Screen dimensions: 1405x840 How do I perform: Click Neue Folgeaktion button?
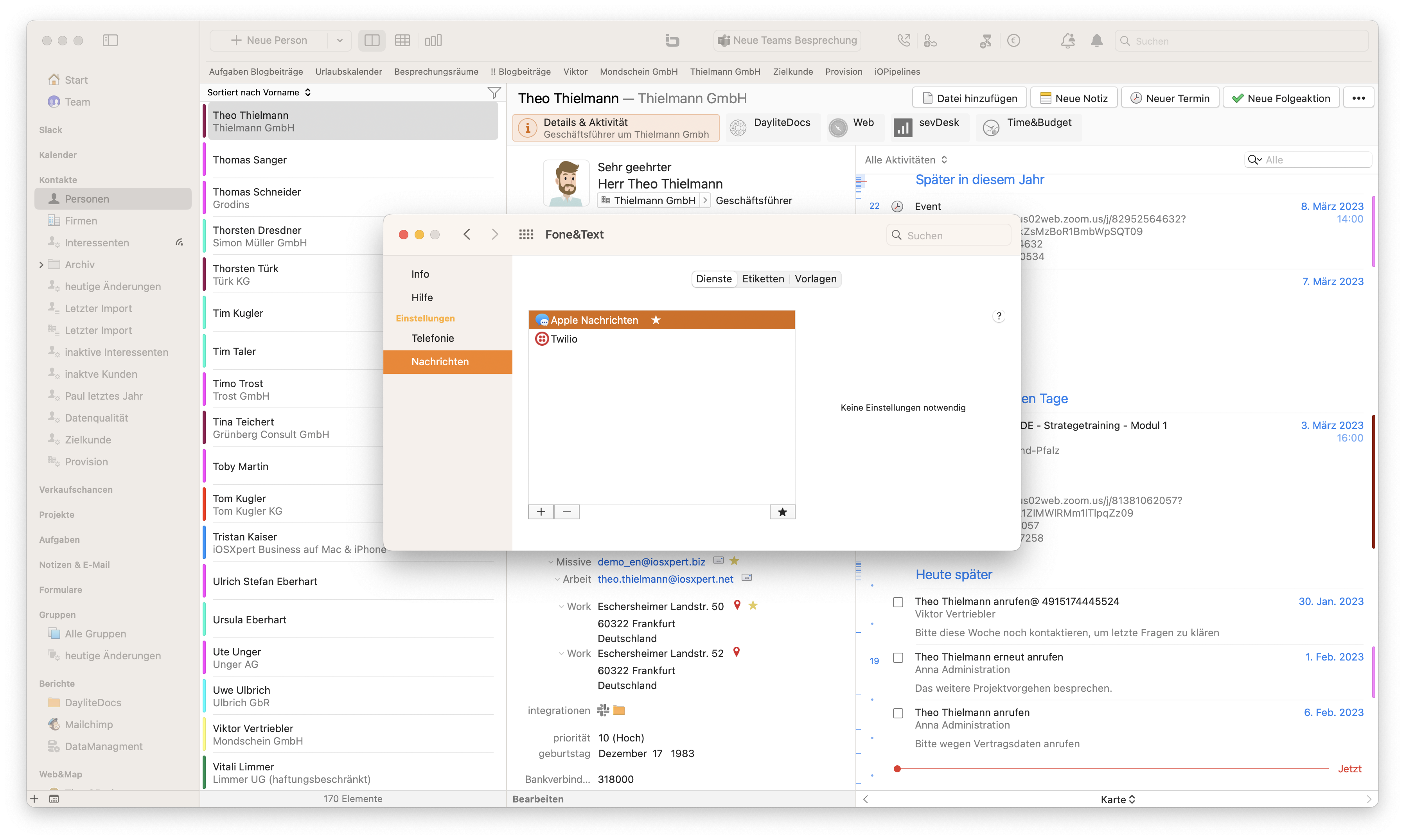pos(1281,98)
